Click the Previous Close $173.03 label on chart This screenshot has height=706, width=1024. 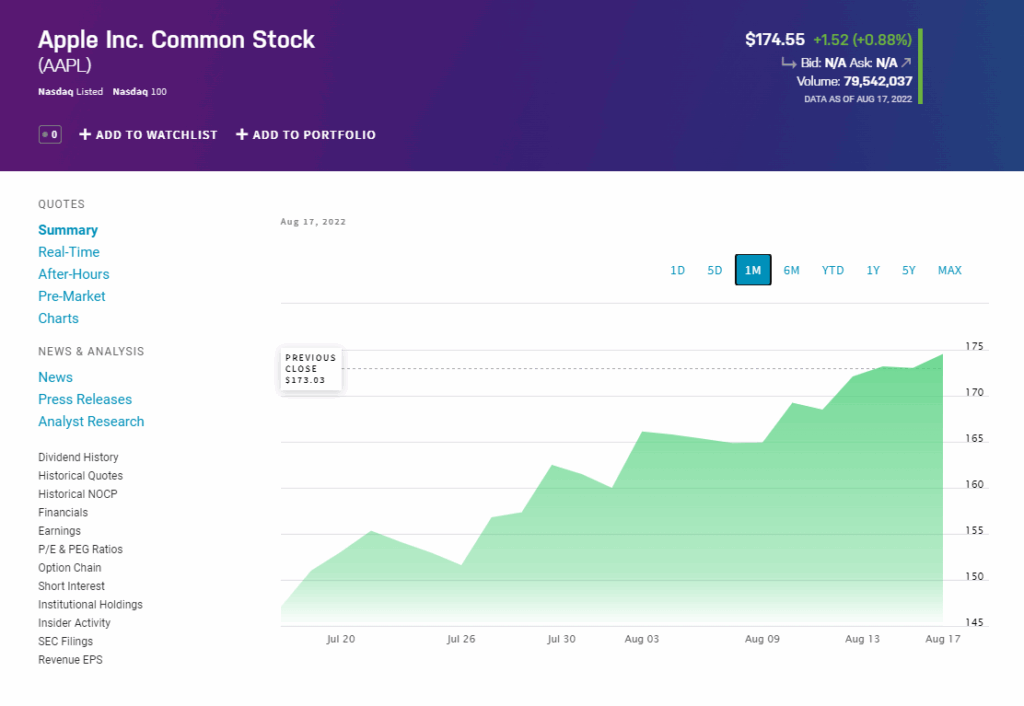coord(311,369)
